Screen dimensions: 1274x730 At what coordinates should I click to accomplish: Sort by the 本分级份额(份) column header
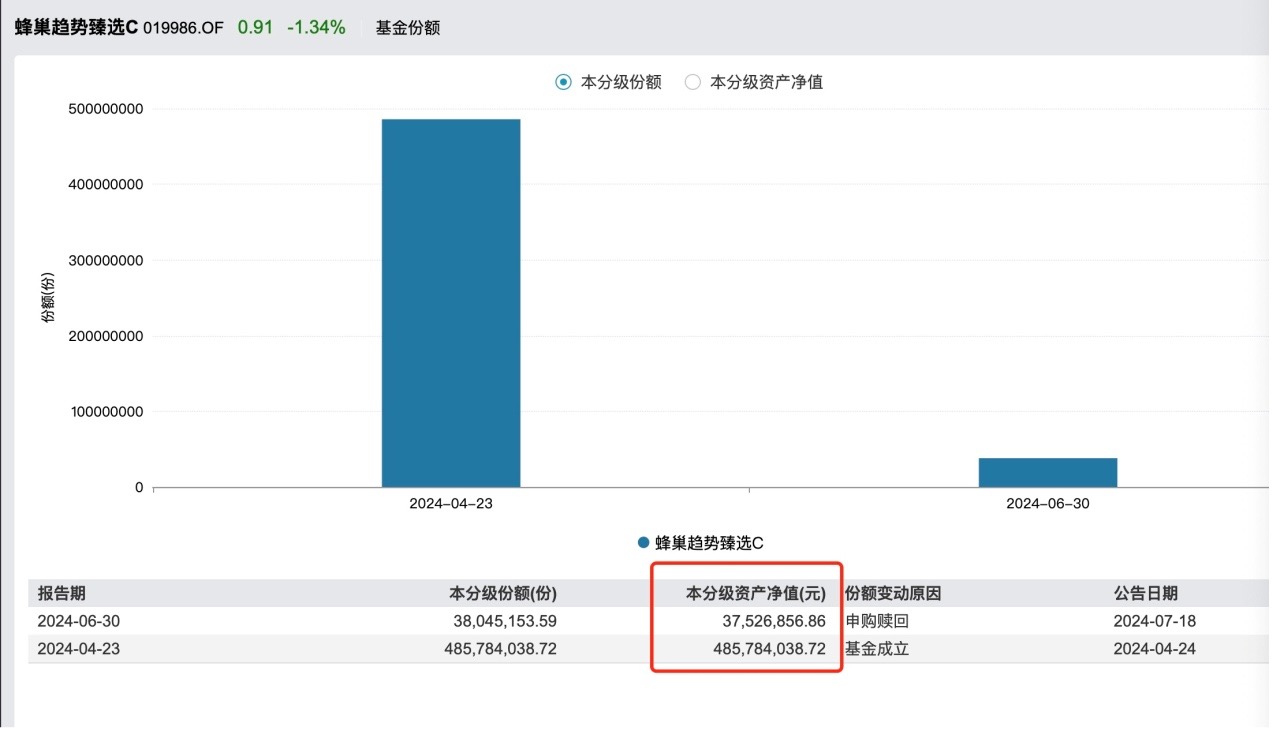pos(503,593)
